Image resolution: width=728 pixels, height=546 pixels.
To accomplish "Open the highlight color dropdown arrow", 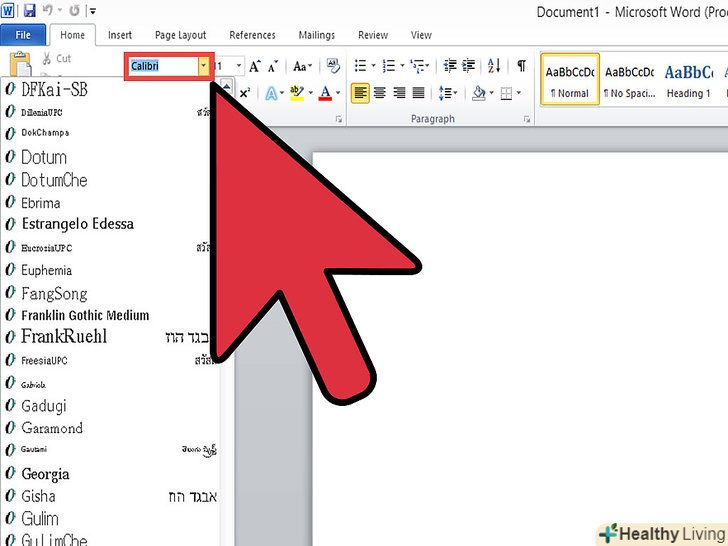I will (x=310, y=93).
